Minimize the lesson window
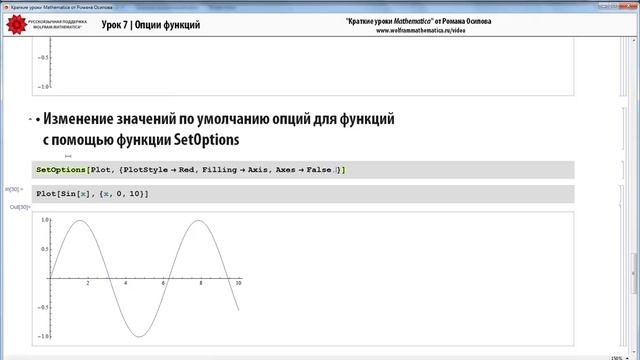640x360 pixels. coord(604,6)
